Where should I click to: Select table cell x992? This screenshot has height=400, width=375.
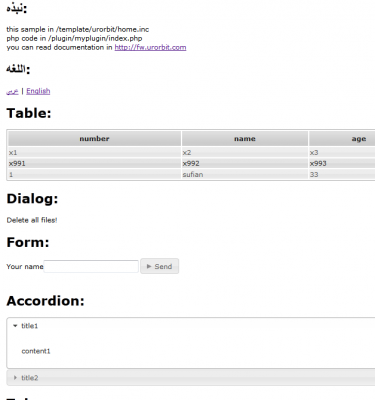245,163
